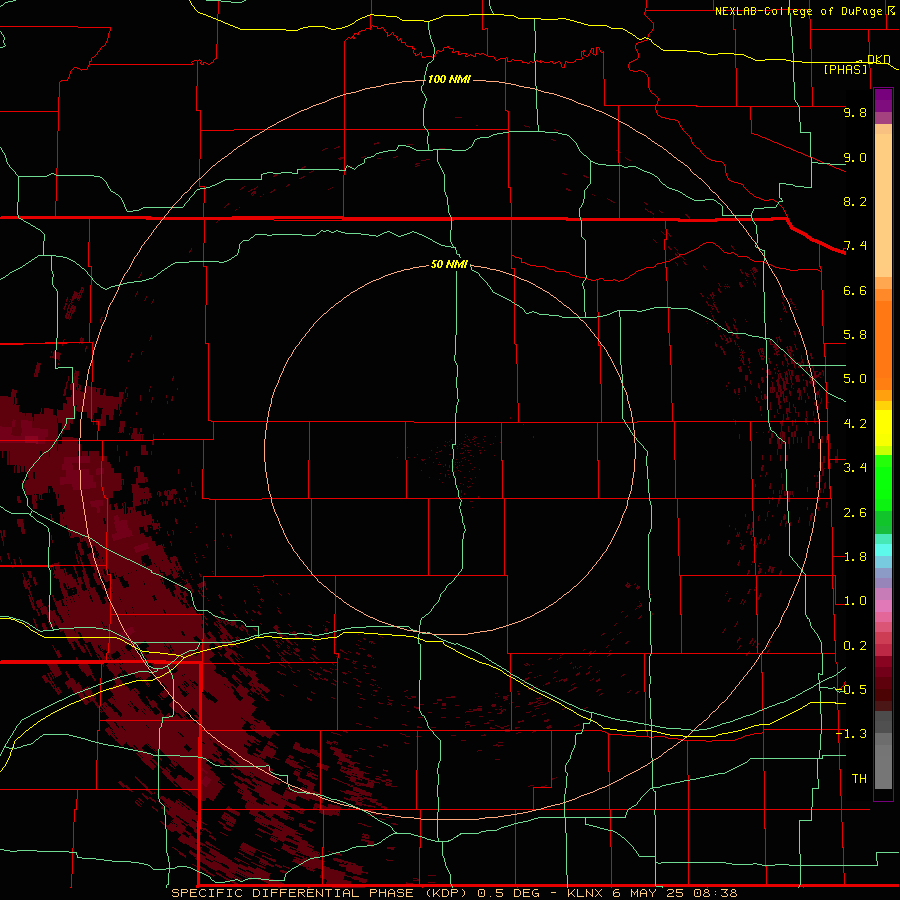Image resolution: width=900 pixels, height=900 pixels.
Task: Click the 3.4 scale value
Action: click(x=855, y=468)
